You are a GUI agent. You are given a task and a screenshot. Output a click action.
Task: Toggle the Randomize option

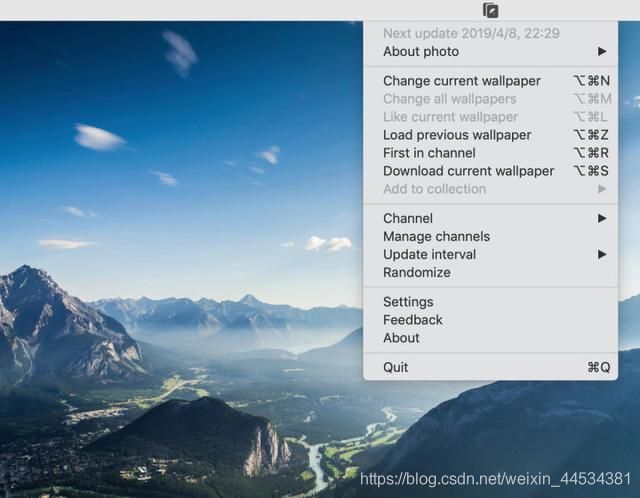[x=490, y=272]
